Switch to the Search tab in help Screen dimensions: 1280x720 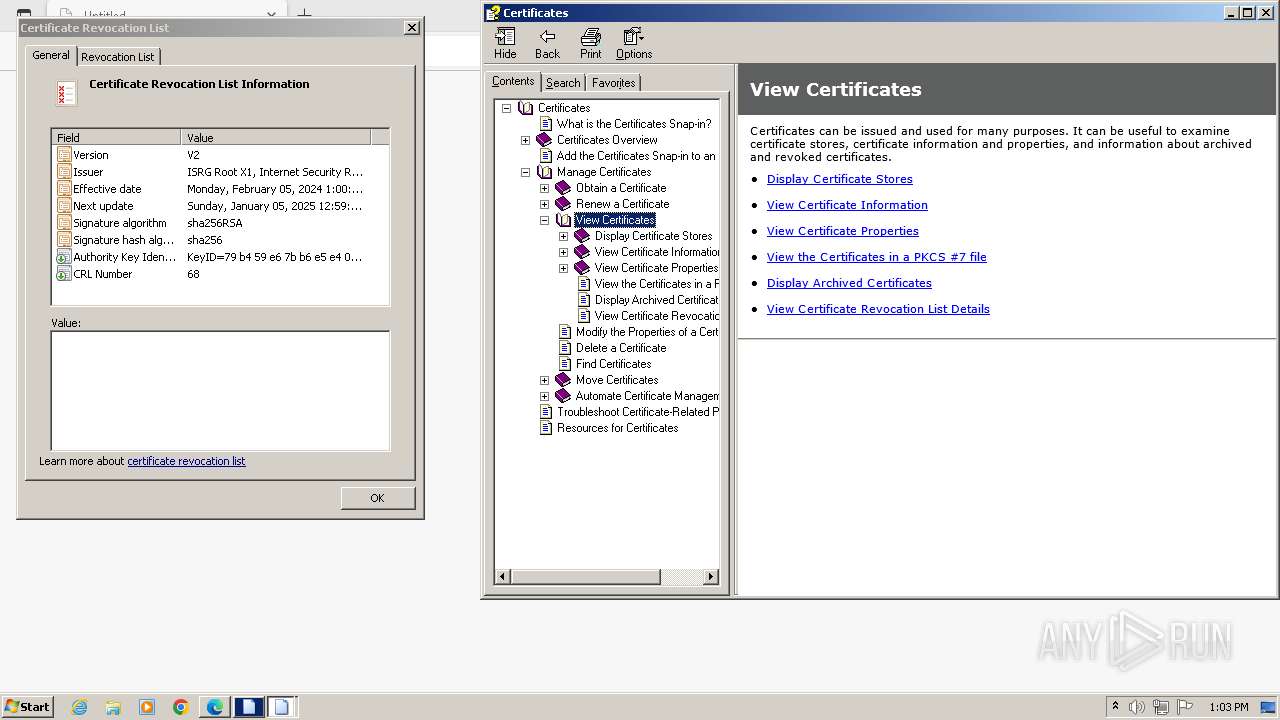point(563,83)
